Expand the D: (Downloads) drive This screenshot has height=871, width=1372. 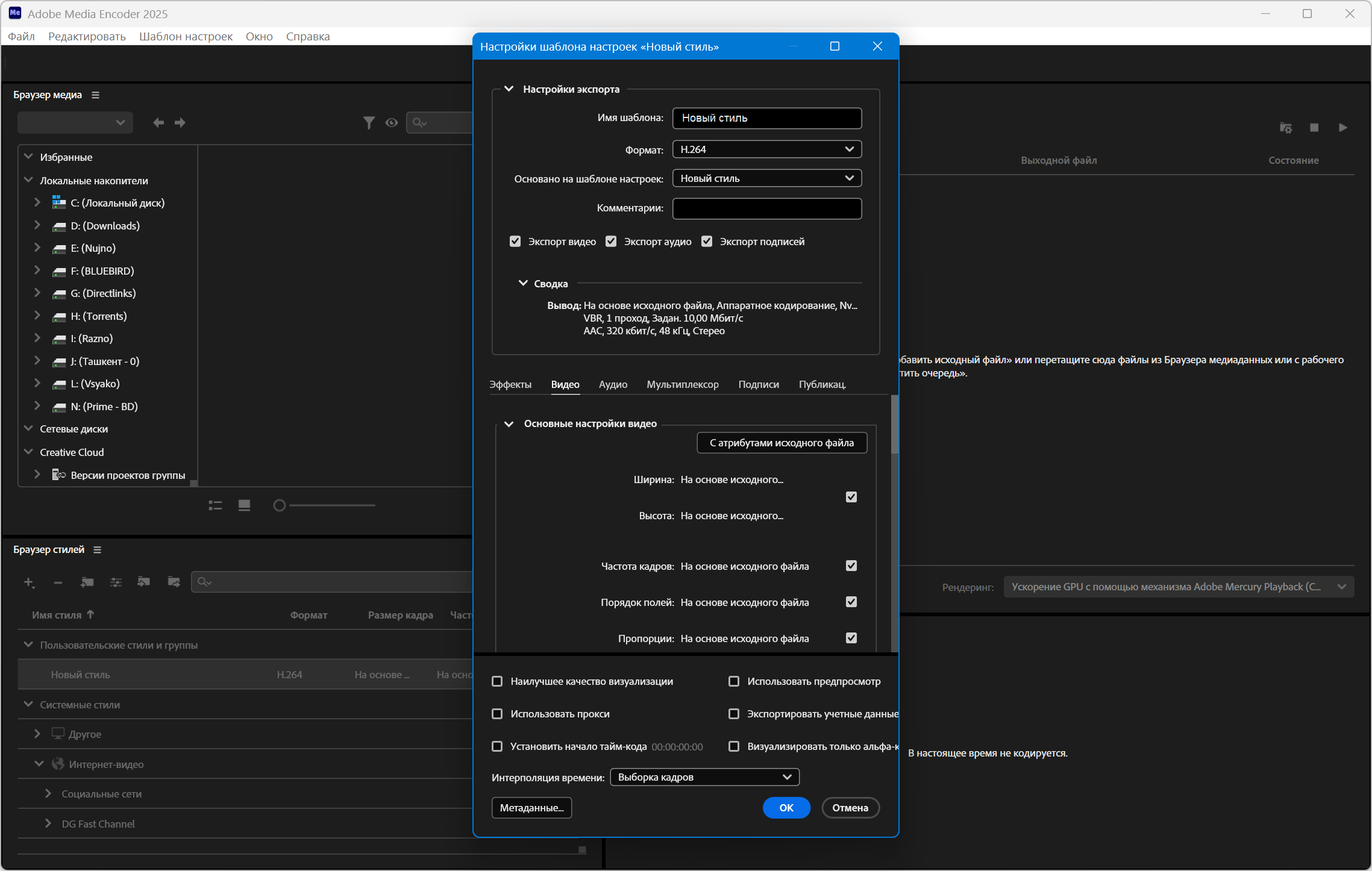[x=37, y=225]
